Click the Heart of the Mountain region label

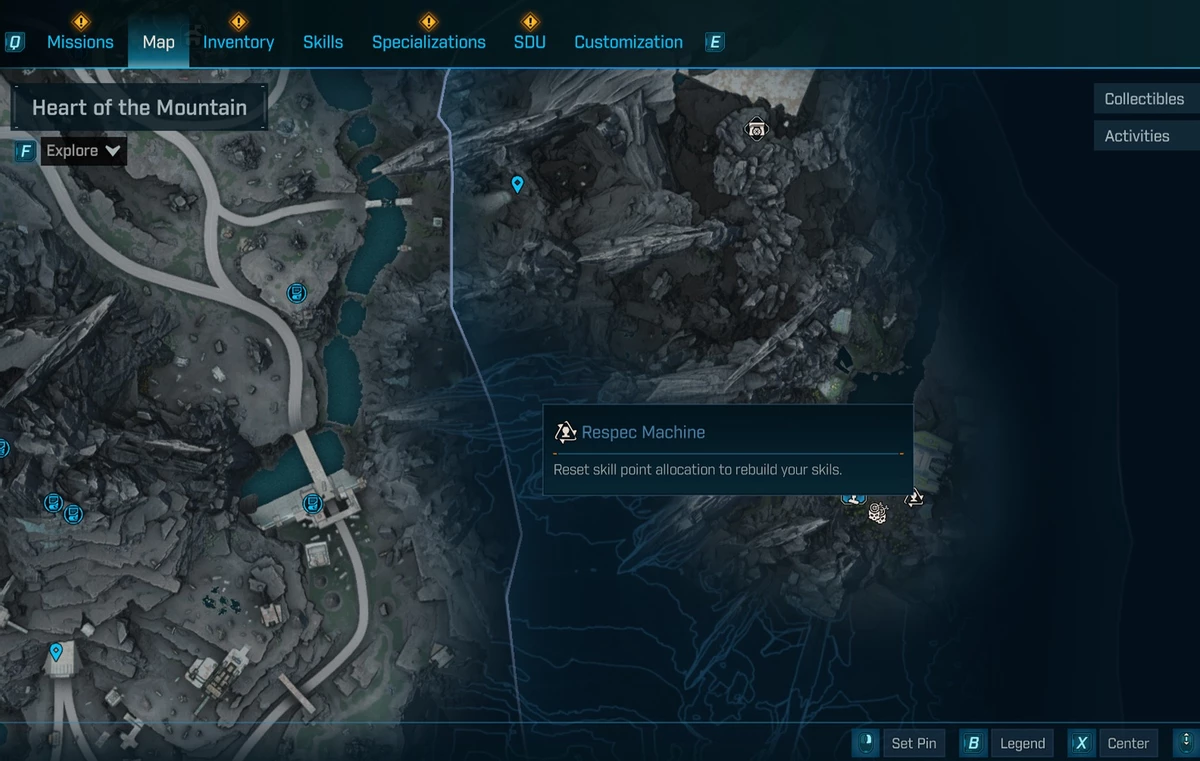coord(140,108)
